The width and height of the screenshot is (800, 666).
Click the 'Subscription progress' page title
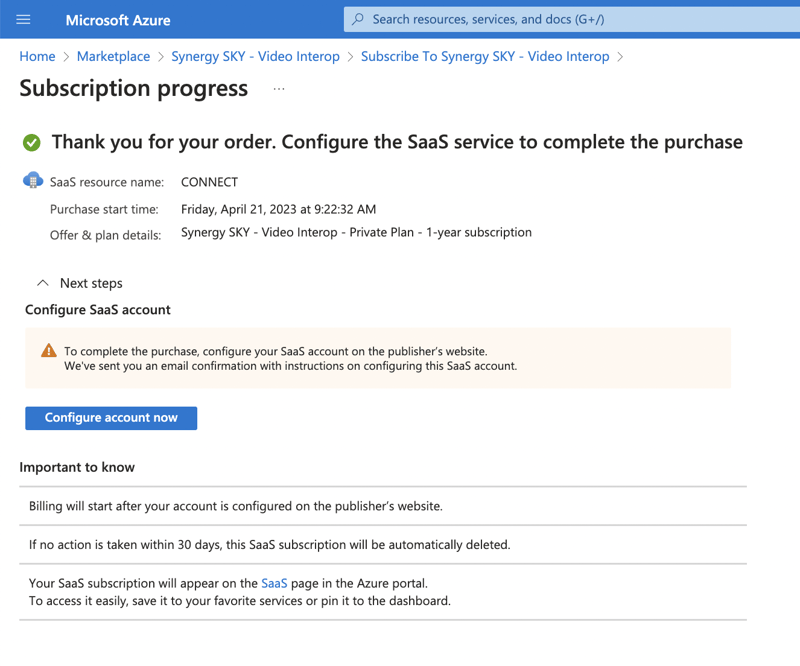pos(134,88)
